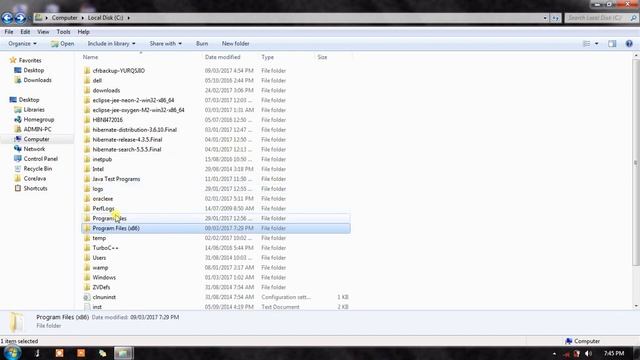Viewport: 640px width, 360px height.
Task: Open the More view options arrow
Action: [597, 44]
